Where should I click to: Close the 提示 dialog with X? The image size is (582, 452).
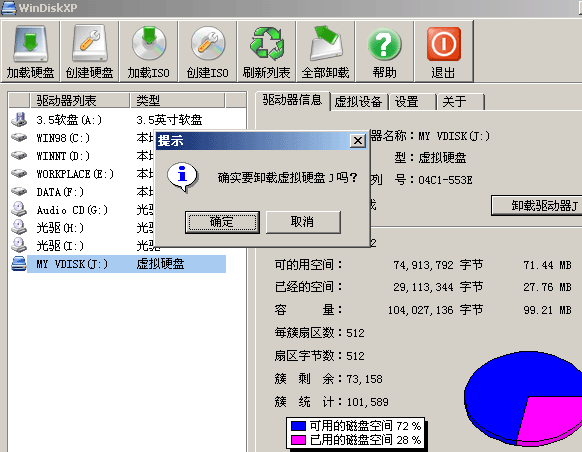tap(358, 141)
